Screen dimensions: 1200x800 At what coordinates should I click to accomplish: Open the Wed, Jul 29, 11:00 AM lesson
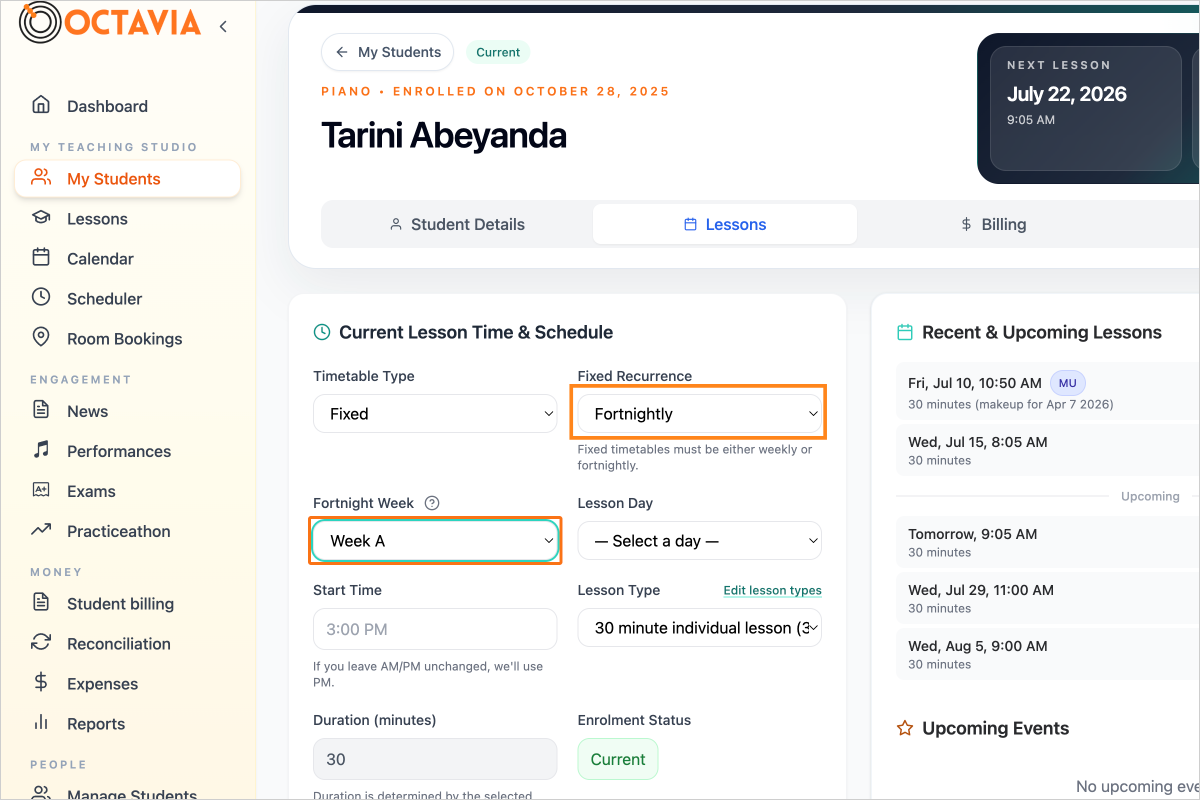[1048, 599]
